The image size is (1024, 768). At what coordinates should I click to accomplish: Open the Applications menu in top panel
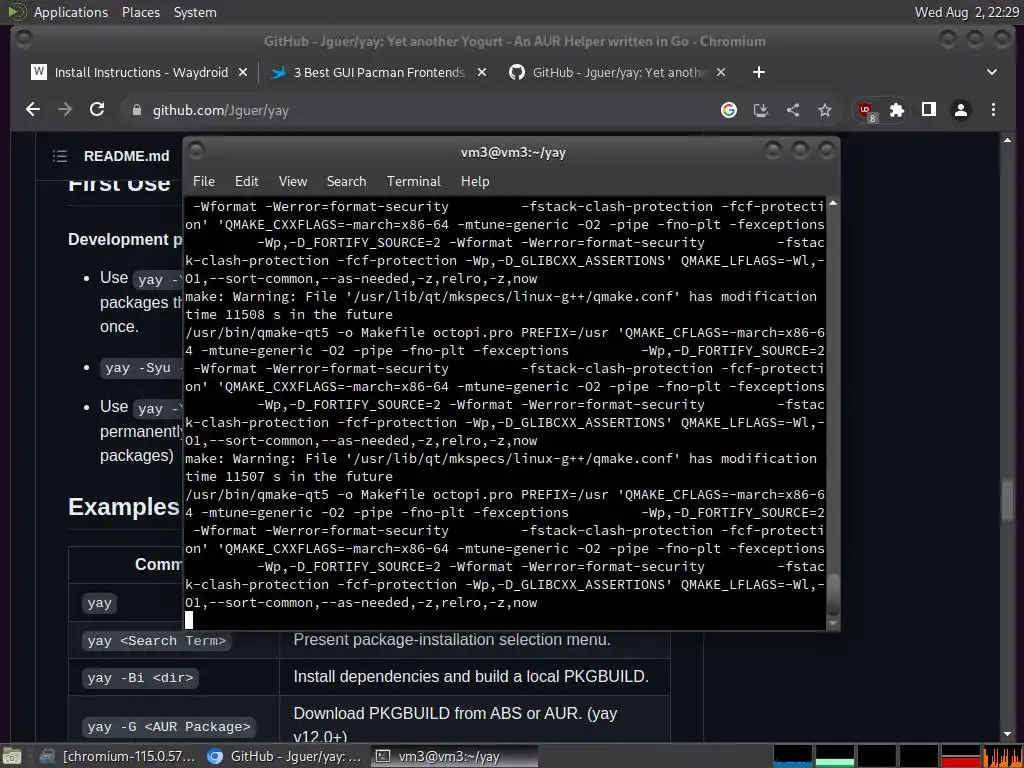[71, 12]
